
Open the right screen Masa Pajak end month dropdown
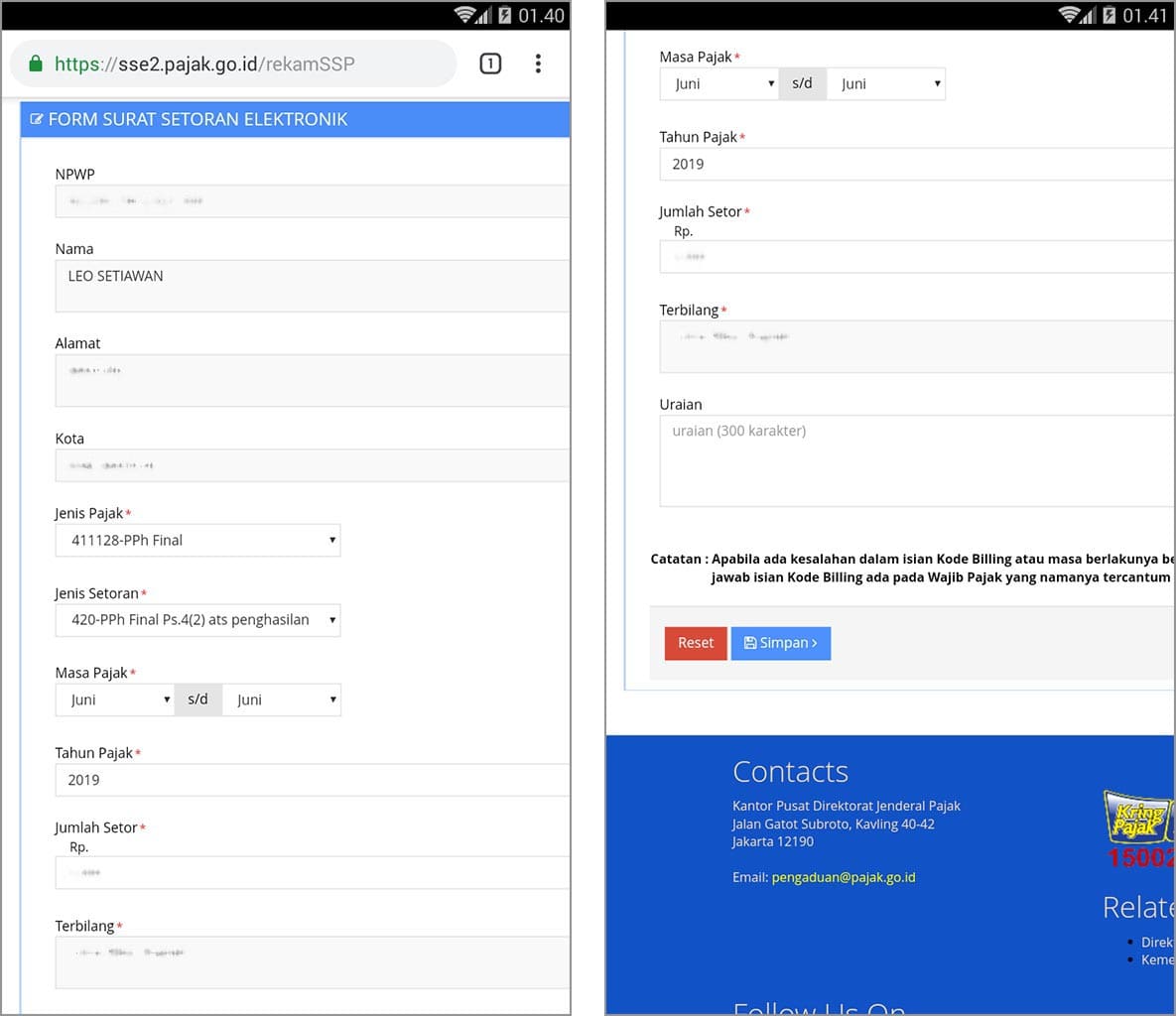[x=886, y=84]
